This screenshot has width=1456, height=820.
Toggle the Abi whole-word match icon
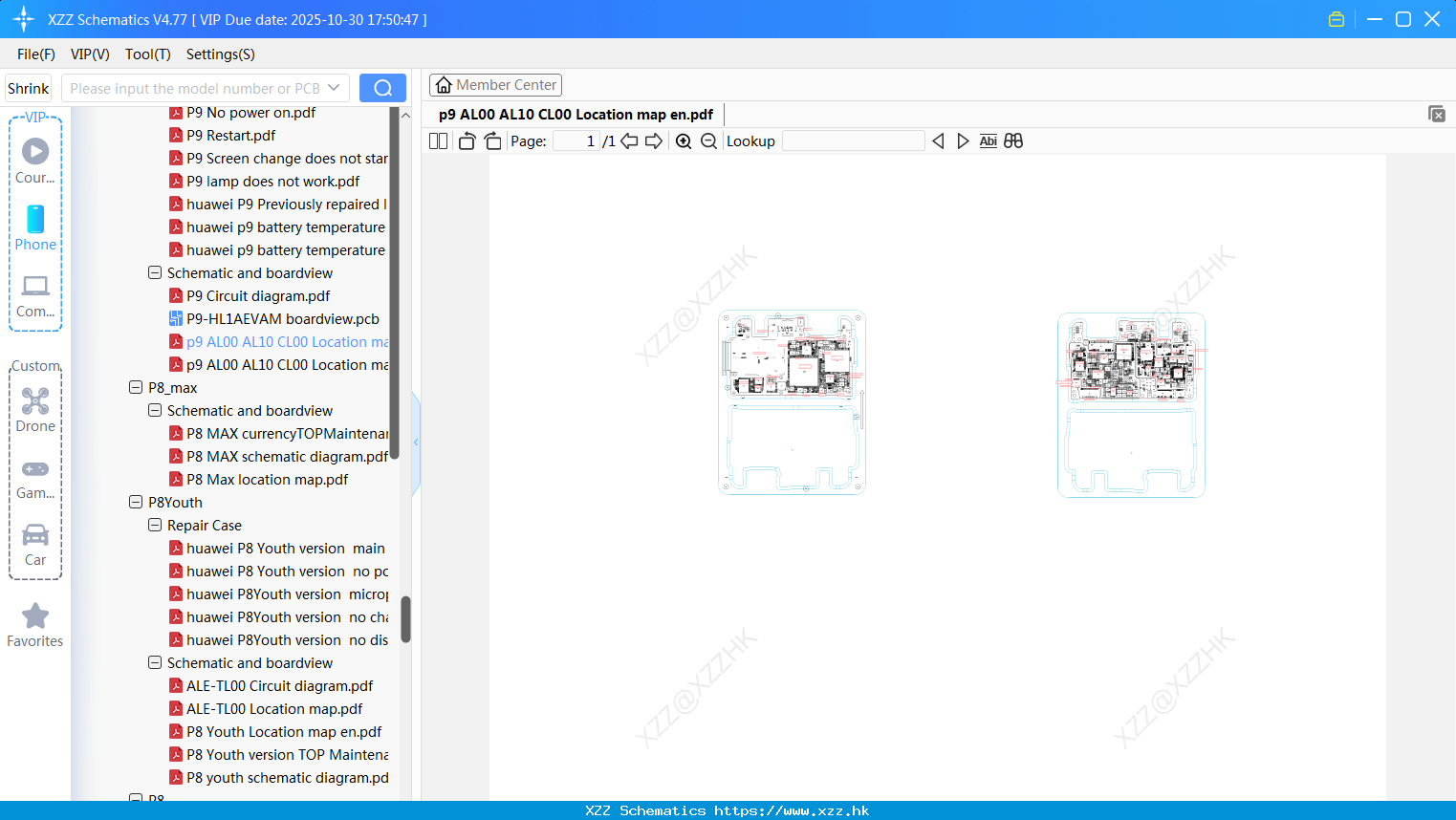pos(989,141)
